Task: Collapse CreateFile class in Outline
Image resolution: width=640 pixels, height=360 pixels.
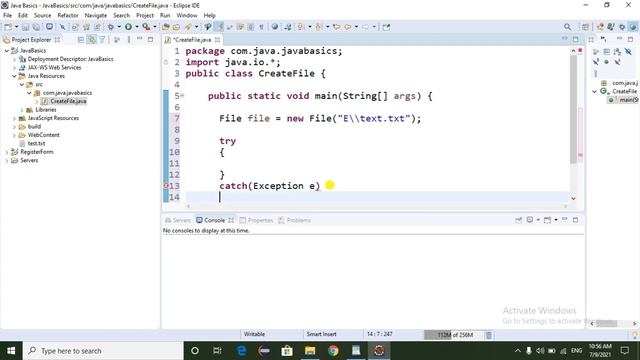Action: [x=595, y=91]
